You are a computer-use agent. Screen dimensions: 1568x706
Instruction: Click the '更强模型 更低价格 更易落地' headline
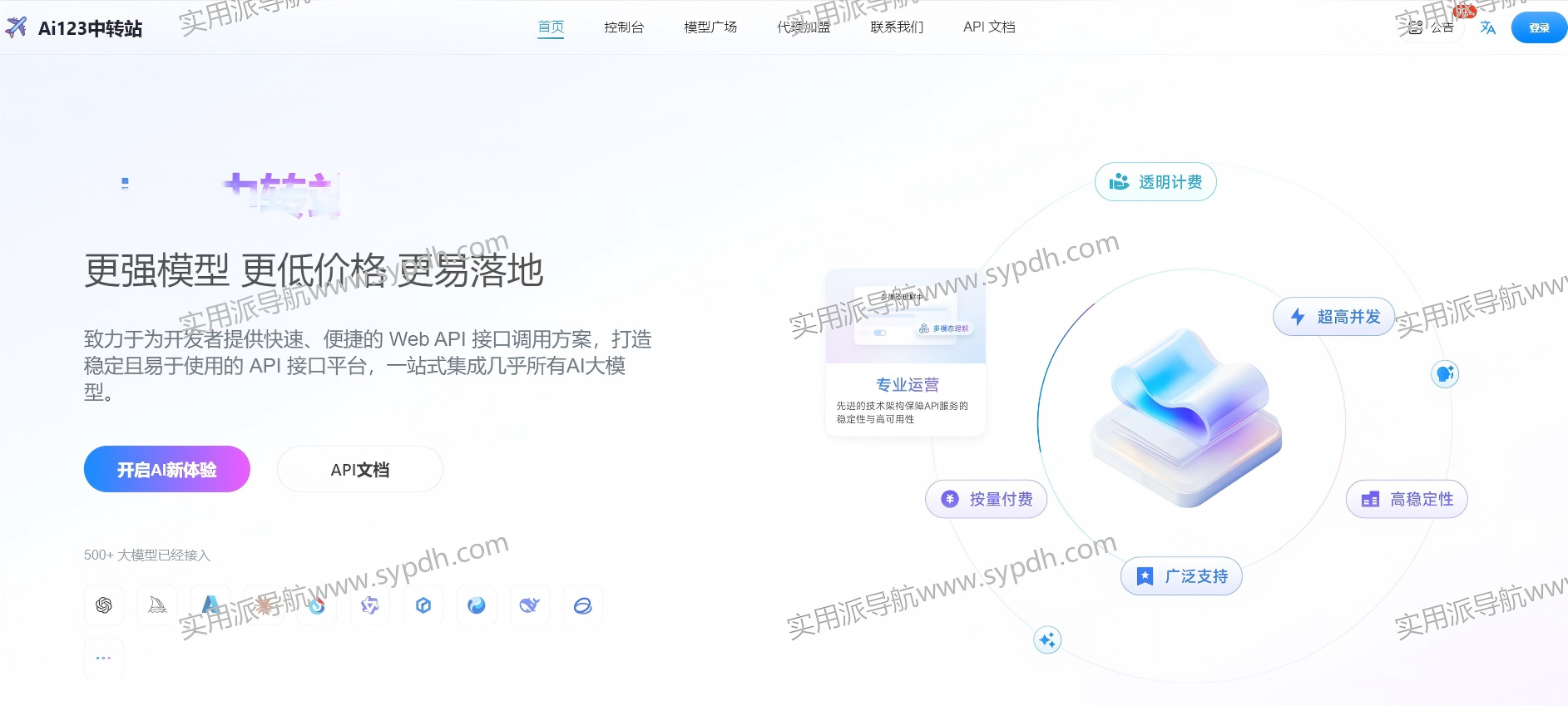click(314, 270)
